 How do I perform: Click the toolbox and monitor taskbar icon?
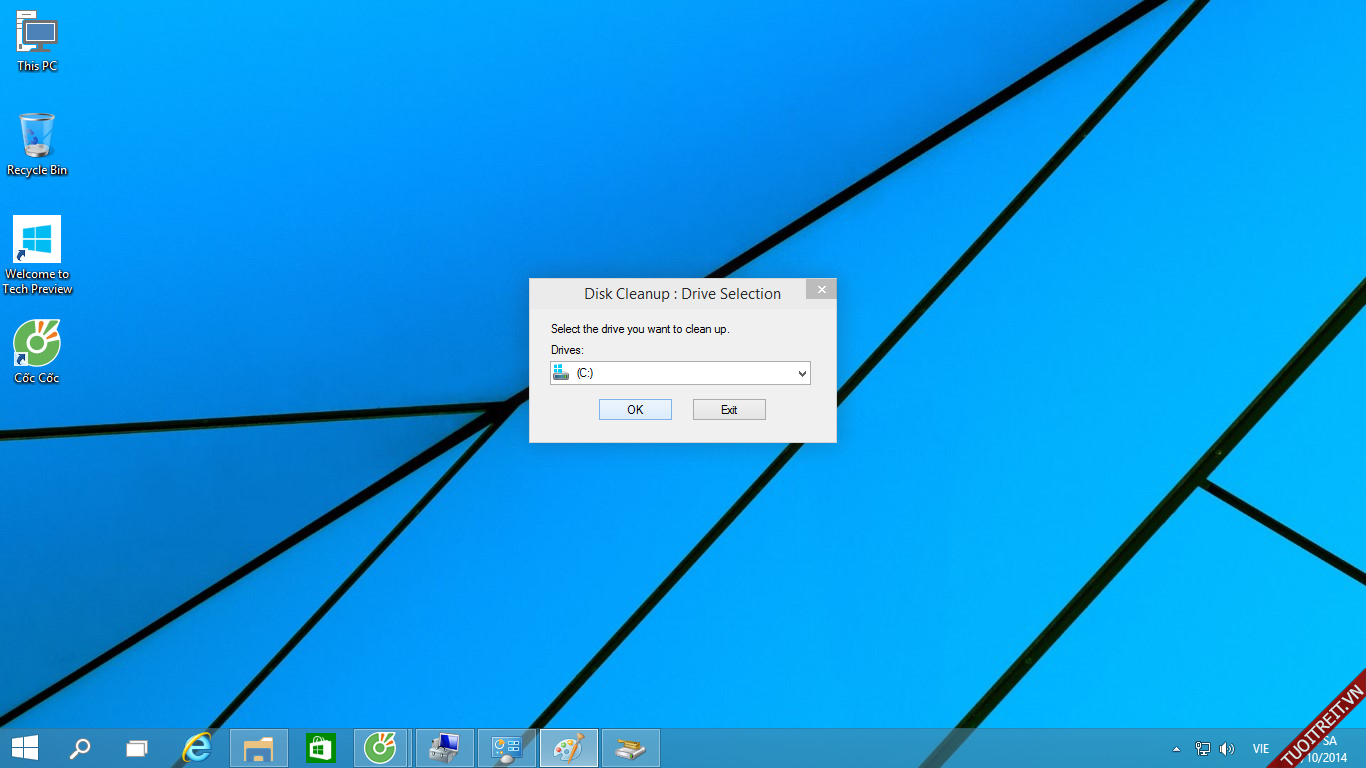click(x=444, y=748)
